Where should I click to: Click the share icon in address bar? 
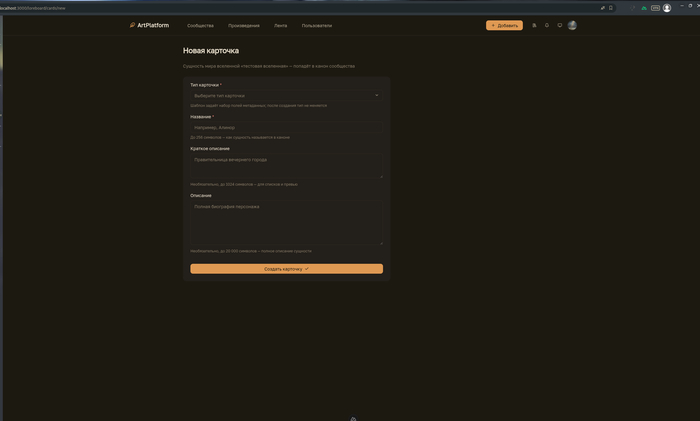[603, 8]
